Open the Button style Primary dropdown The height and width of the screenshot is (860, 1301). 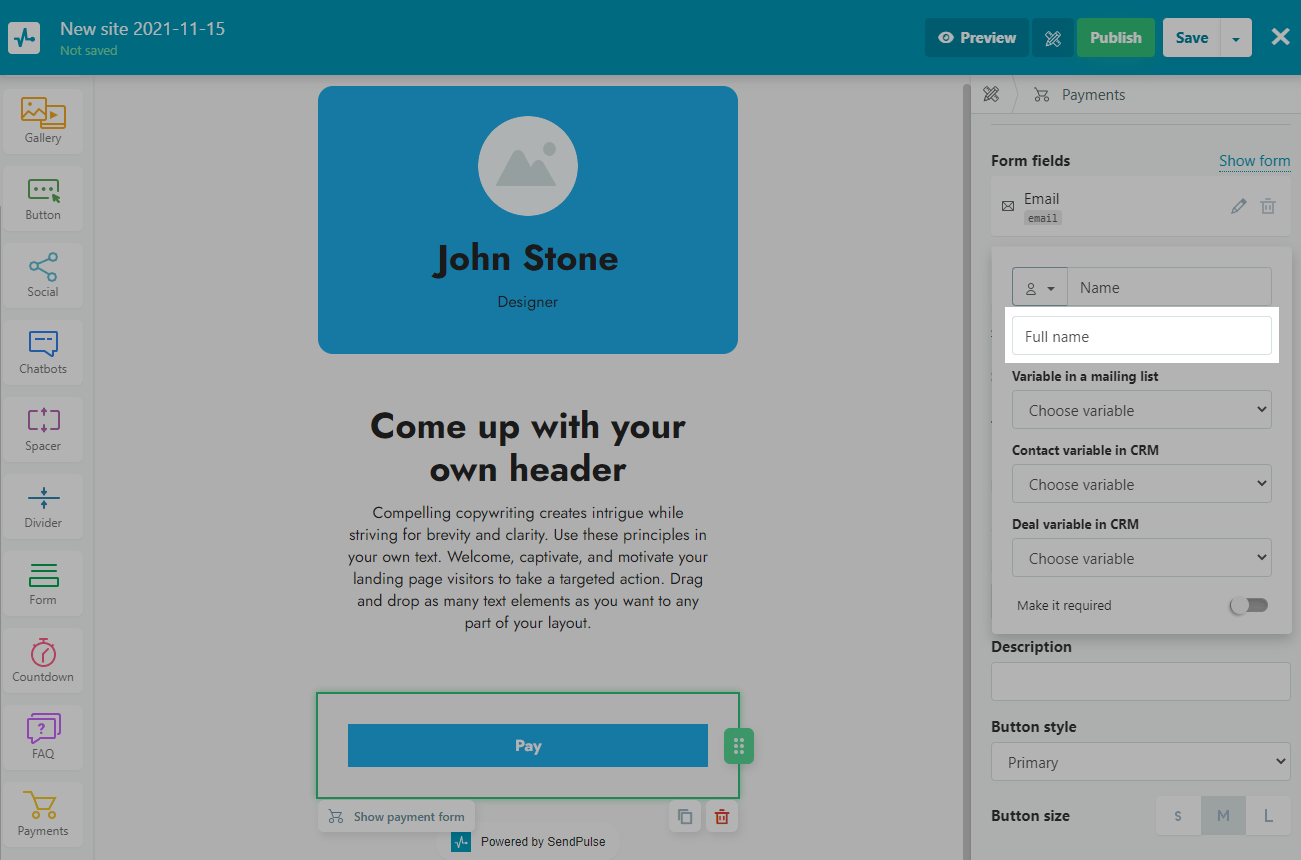click(1140, 762)
